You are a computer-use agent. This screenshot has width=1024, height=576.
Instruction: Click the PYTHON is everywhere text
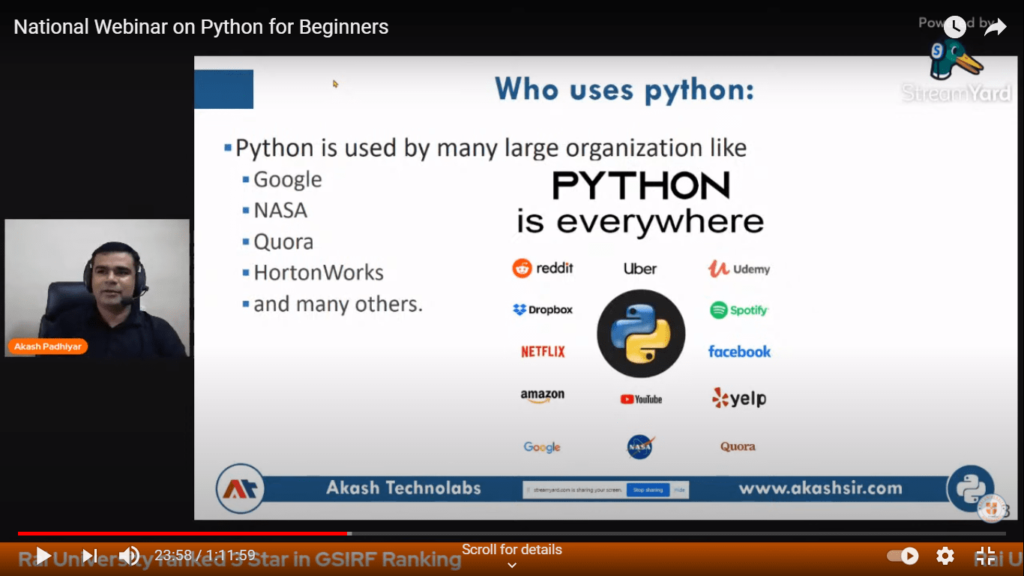641,203
